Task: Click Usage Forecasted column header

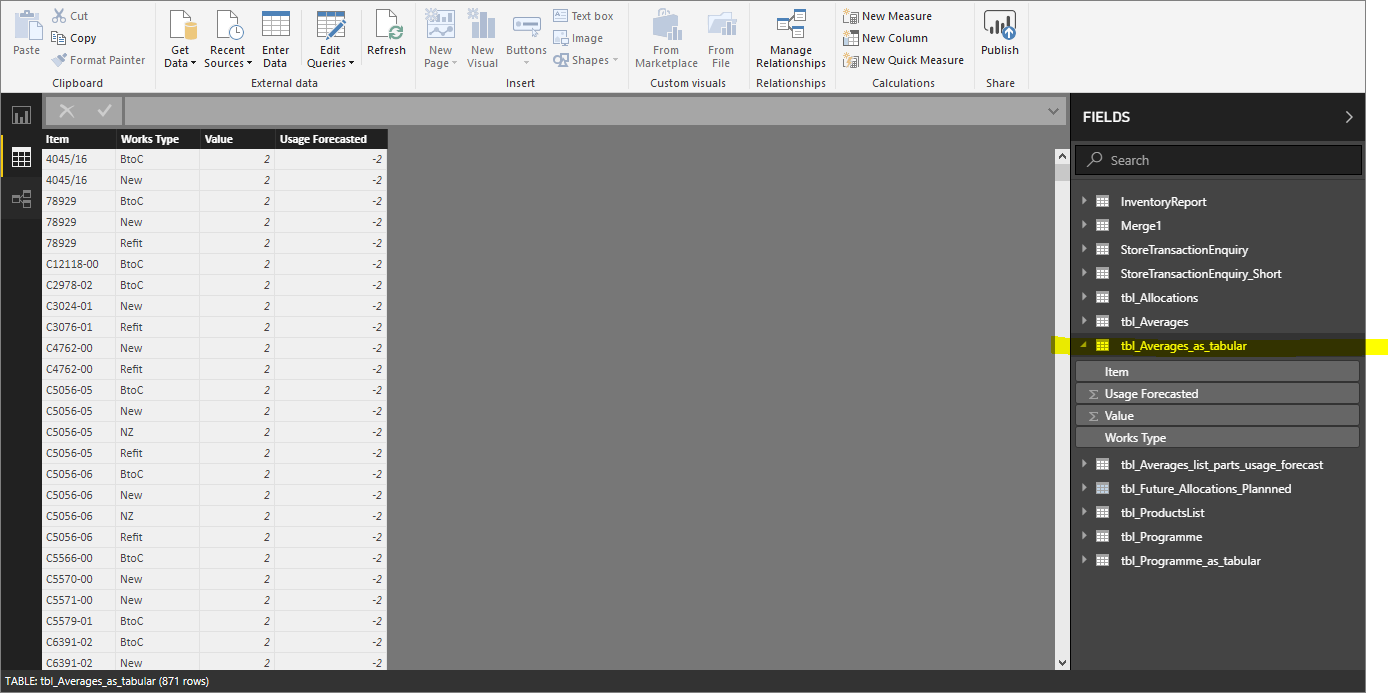Action: (x=331, y=139)
